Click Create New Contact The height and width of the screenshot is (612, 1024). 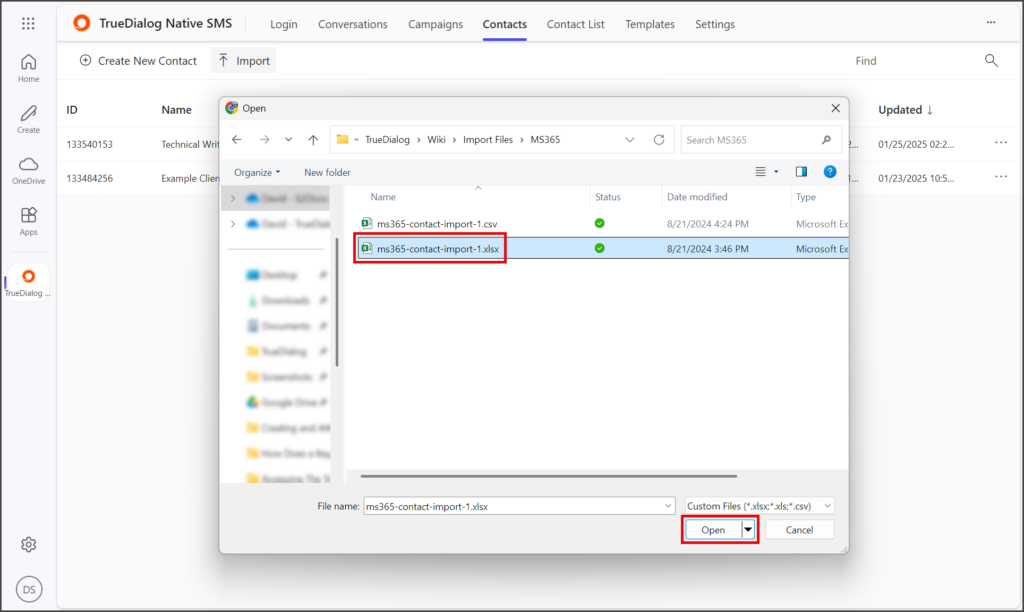(x=138, y=61)
